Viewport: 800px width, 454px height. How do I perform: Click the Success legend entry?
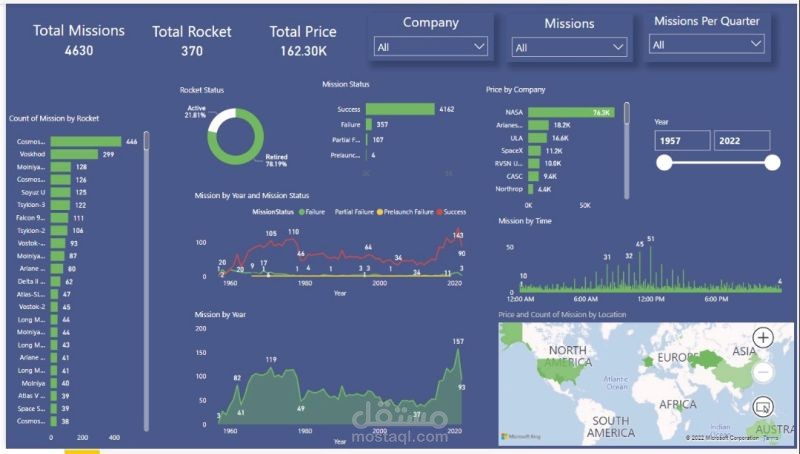451,212
